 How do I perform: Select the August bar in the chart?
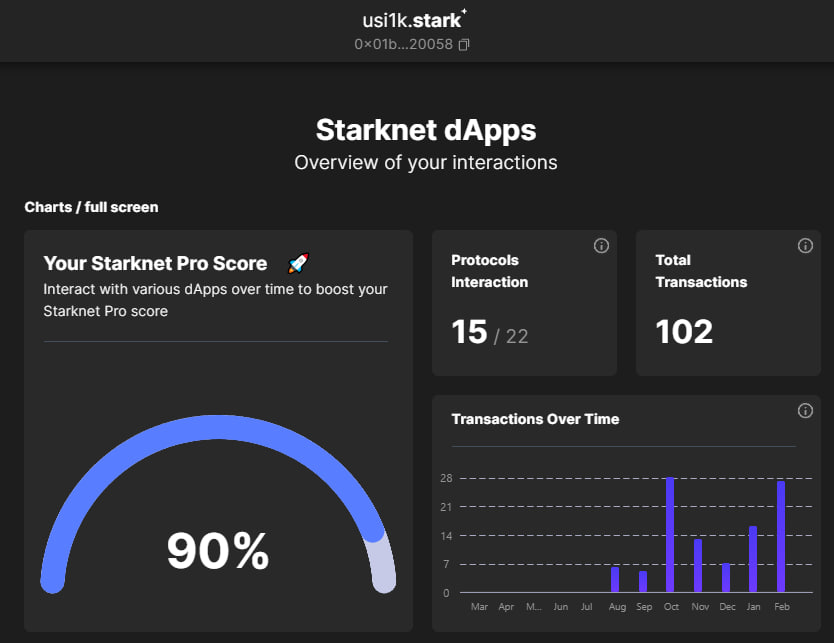615,580
